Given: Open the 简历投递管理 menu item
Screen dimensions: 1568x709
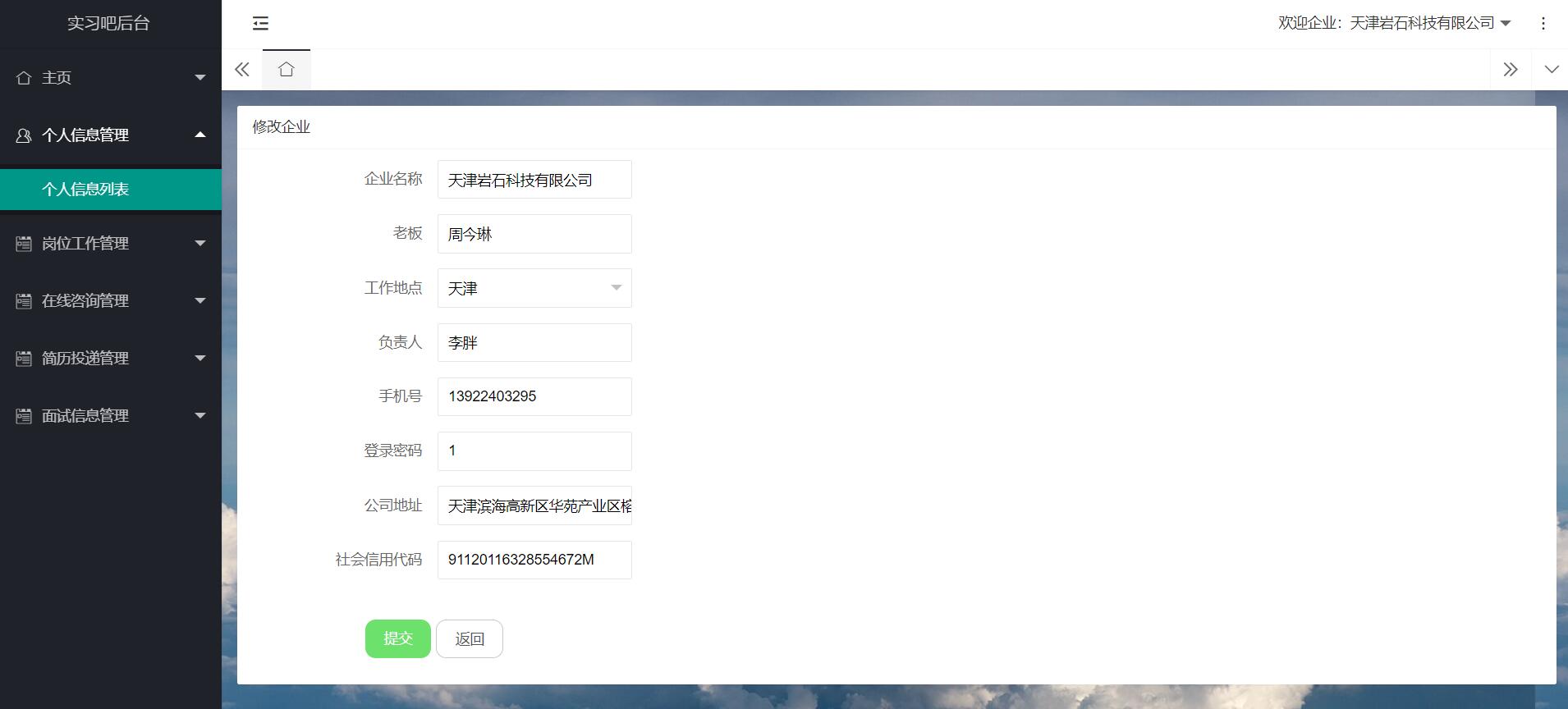Looking at the screenshot, I should point(111,359).
